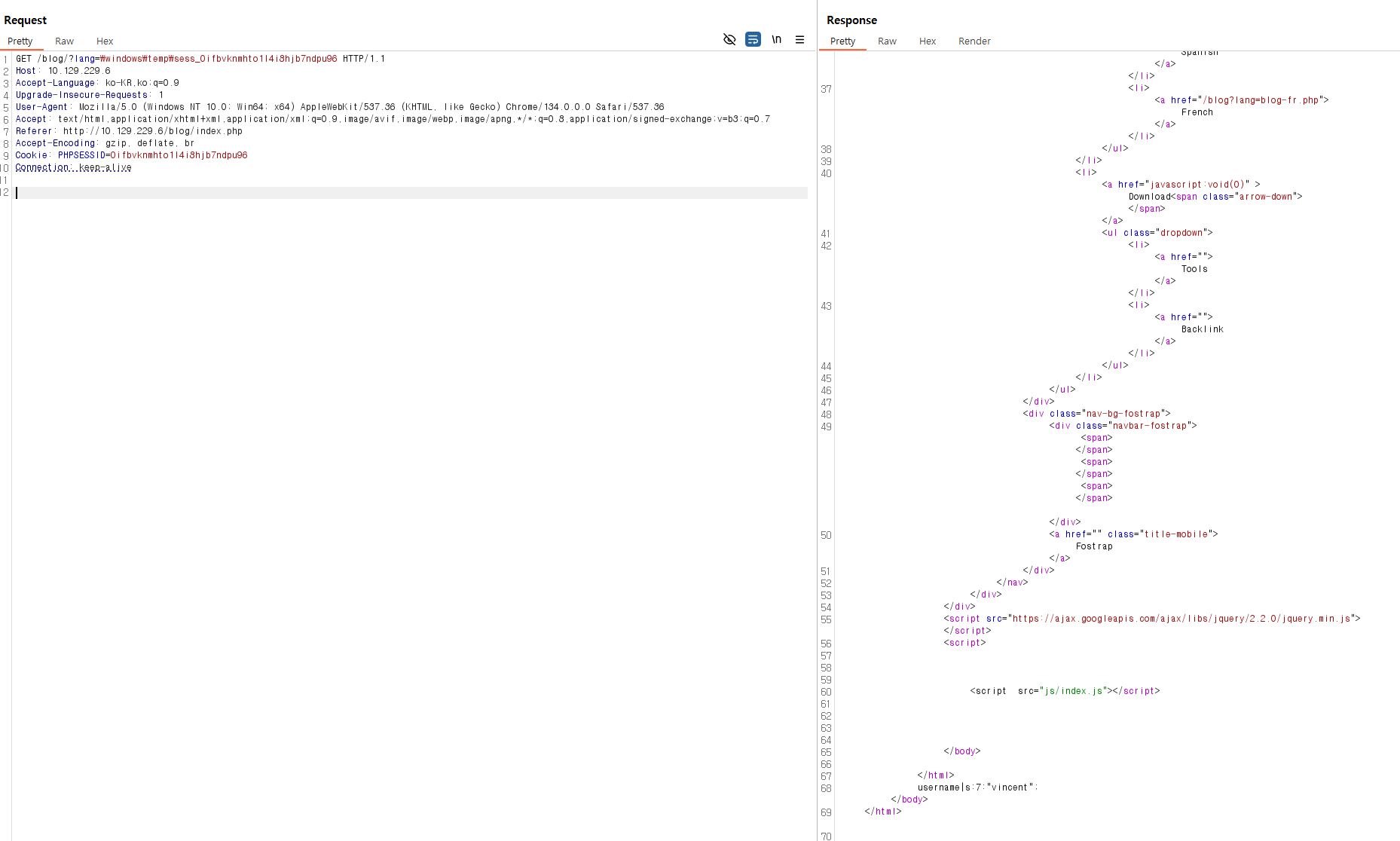Click the title-mobile anchor line
The width and height of the screenshot is (1400, 841).
(x=1133, y=534)
